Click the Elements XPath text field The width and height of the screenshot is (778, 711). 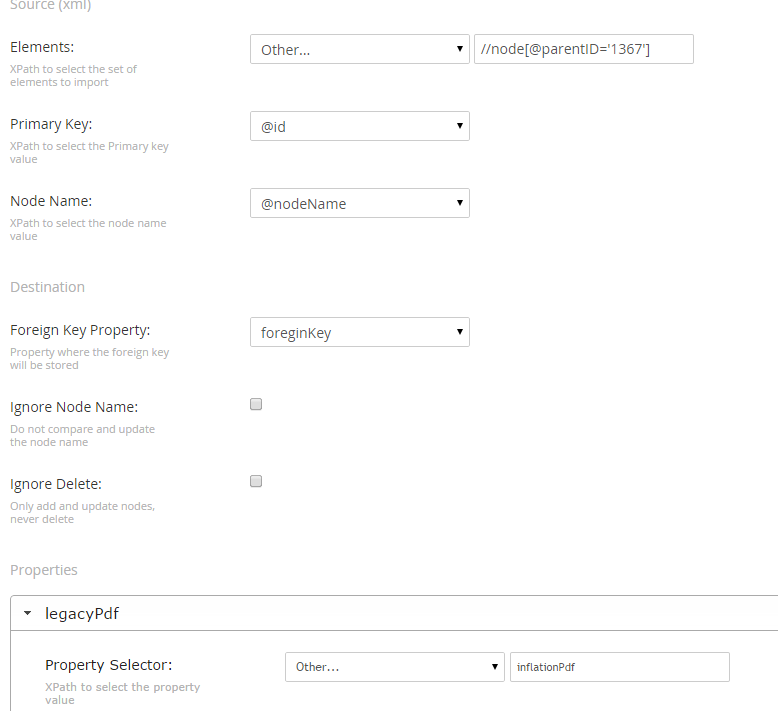tap(584, 49)
